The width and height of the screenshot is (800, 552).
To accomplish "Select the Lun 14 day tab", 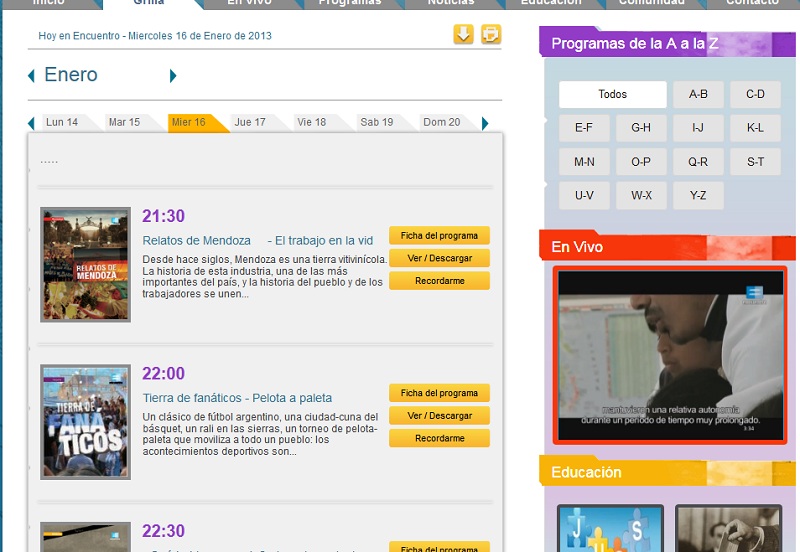I will point(62,122).
